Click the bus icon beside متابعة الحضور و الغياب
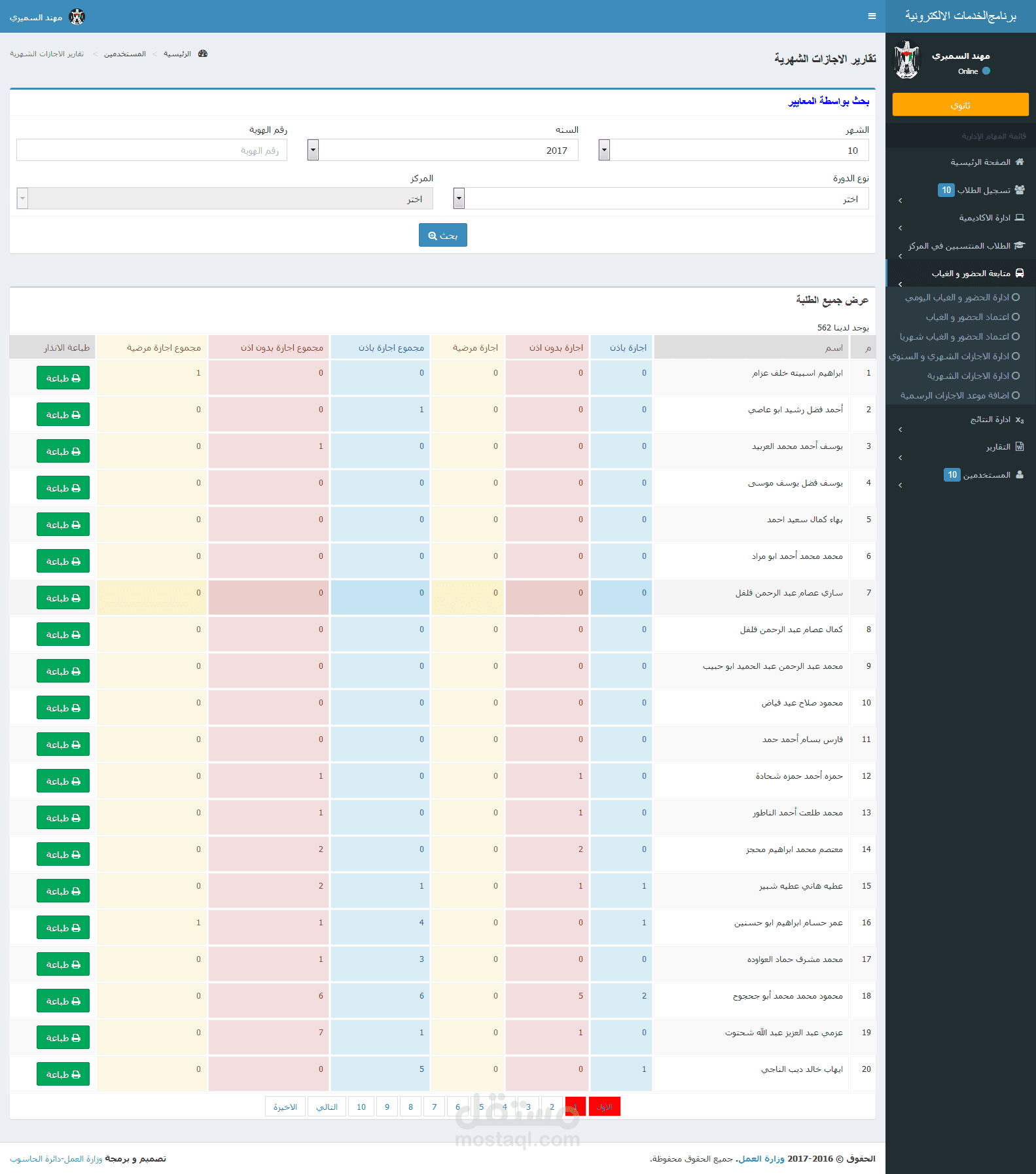1036x1174 pixels. pos(1020,273)
